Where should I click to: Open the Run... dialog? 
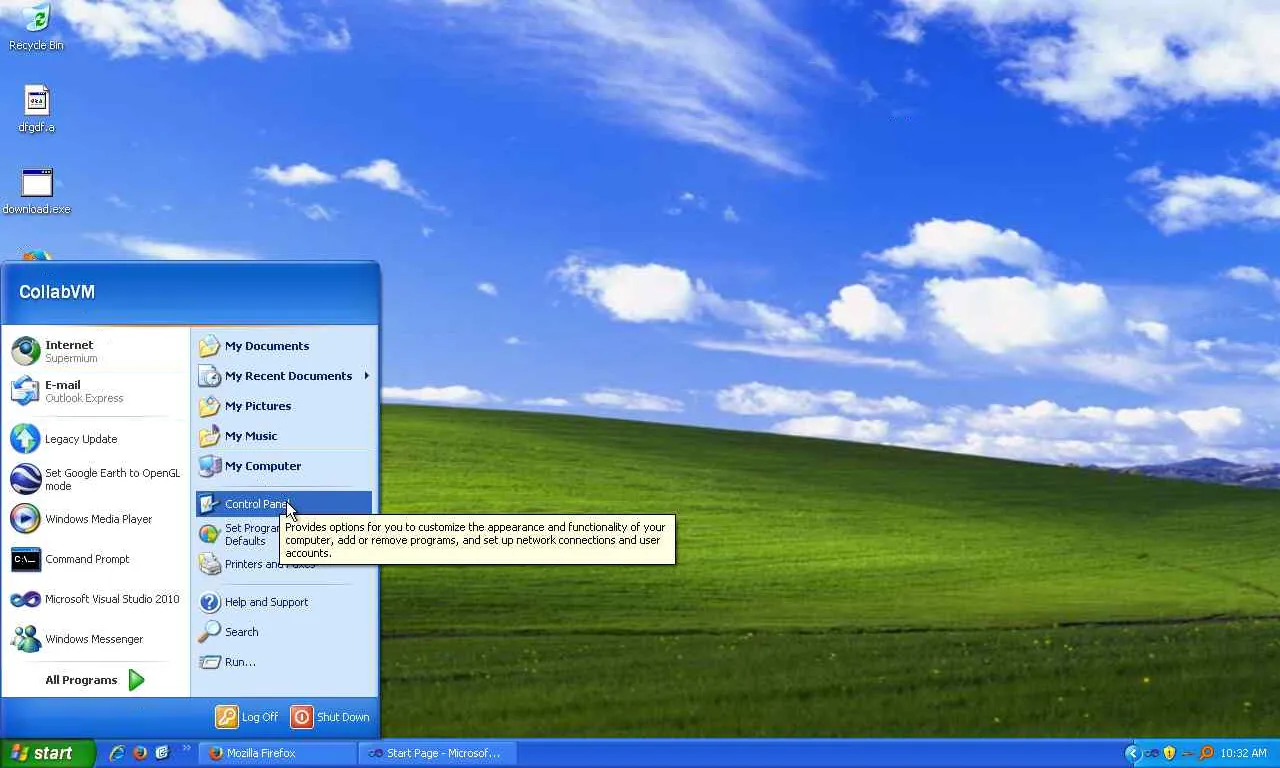(x=284, y=662)
